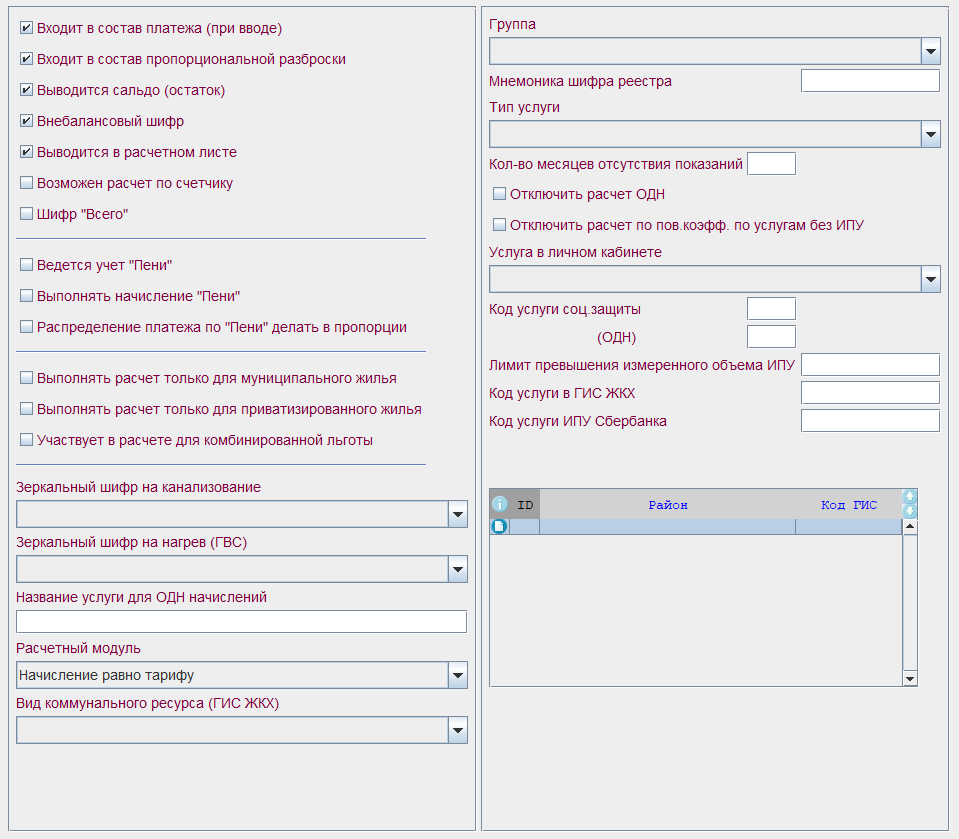Open the 'Тип услуги' dropdown
Screen dimensions: 959x839
(x=930, y=134)
